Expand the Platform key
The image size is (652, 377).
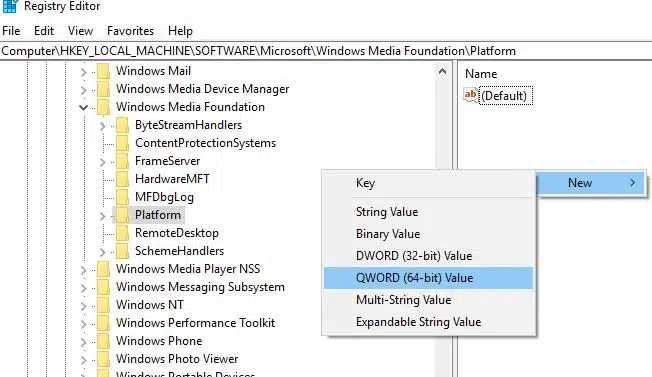pyautogui.click(x=103, y=216)
